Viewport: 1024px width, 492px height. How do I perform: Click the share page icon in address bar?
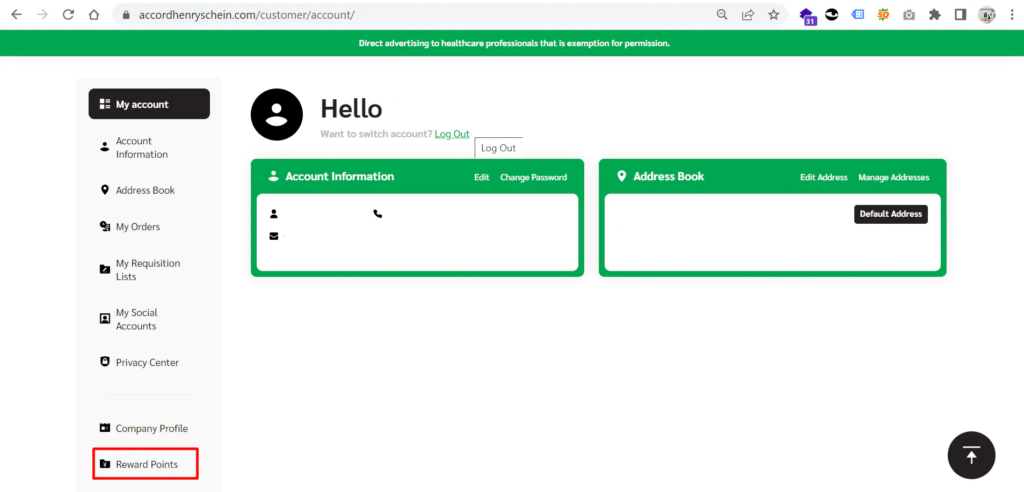point(747,15)
